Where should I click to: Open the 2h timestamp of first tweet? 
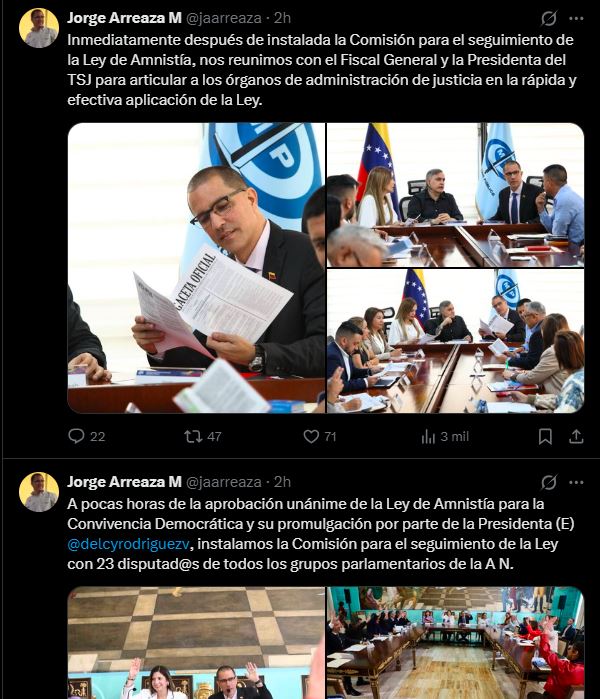pyautogui.click(x=282, y=18)
